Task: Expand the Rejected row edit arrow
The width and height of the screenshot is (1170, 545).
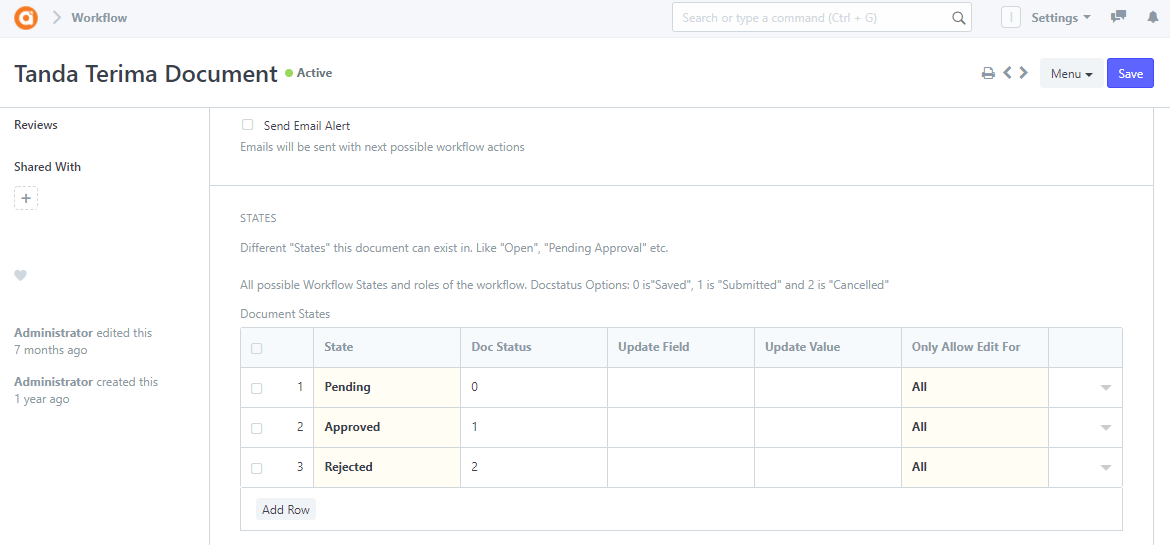Action: click(1106, 467)
